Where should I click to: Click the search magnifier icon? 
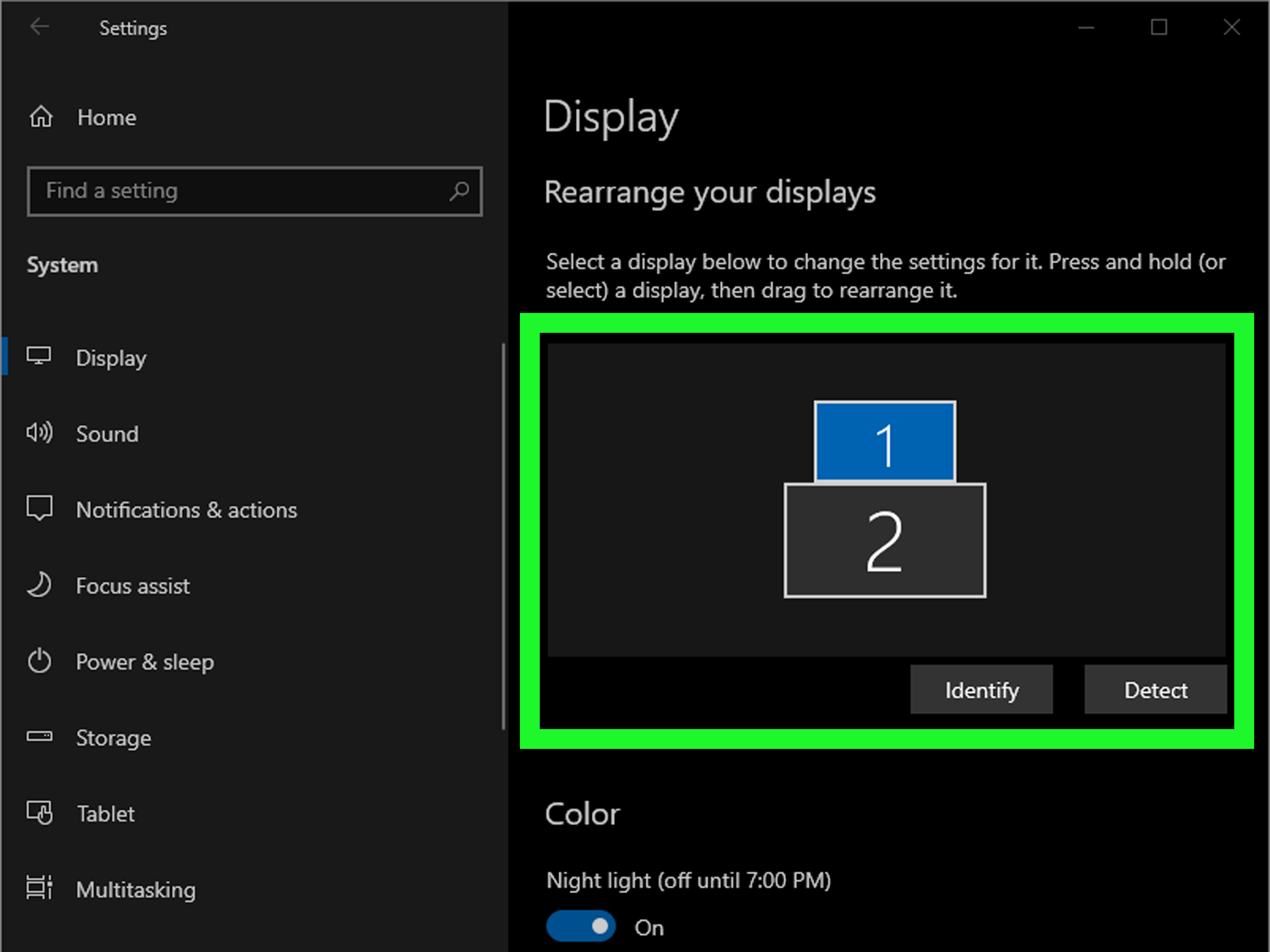click(459, 191)
